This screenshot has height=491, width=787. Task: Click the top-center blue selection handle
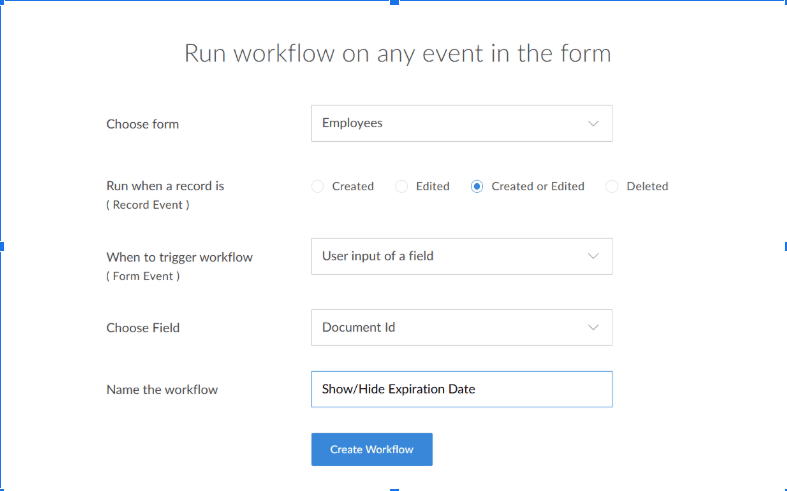click(394, 2)
